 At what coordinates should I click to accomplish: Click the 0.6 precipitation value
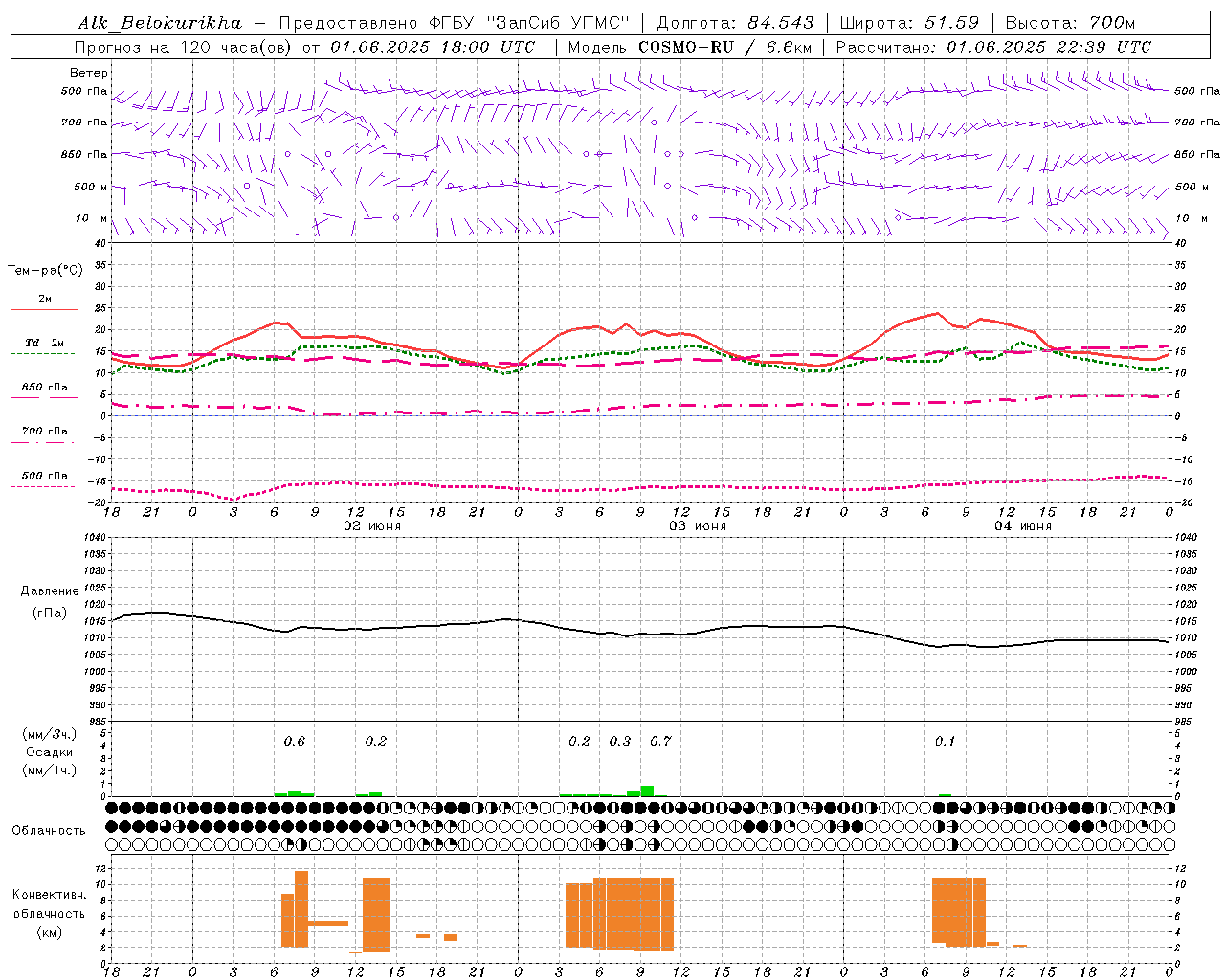click(295, 741)
